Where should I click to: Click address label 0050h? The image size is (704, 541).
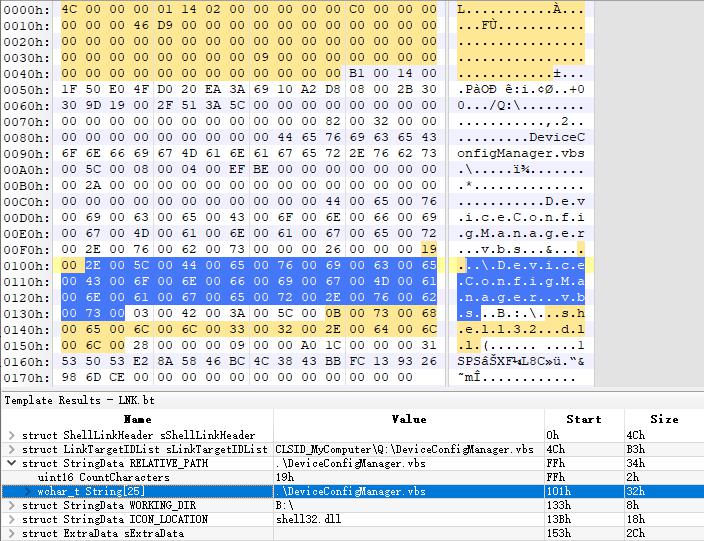[x=27, y=89]
